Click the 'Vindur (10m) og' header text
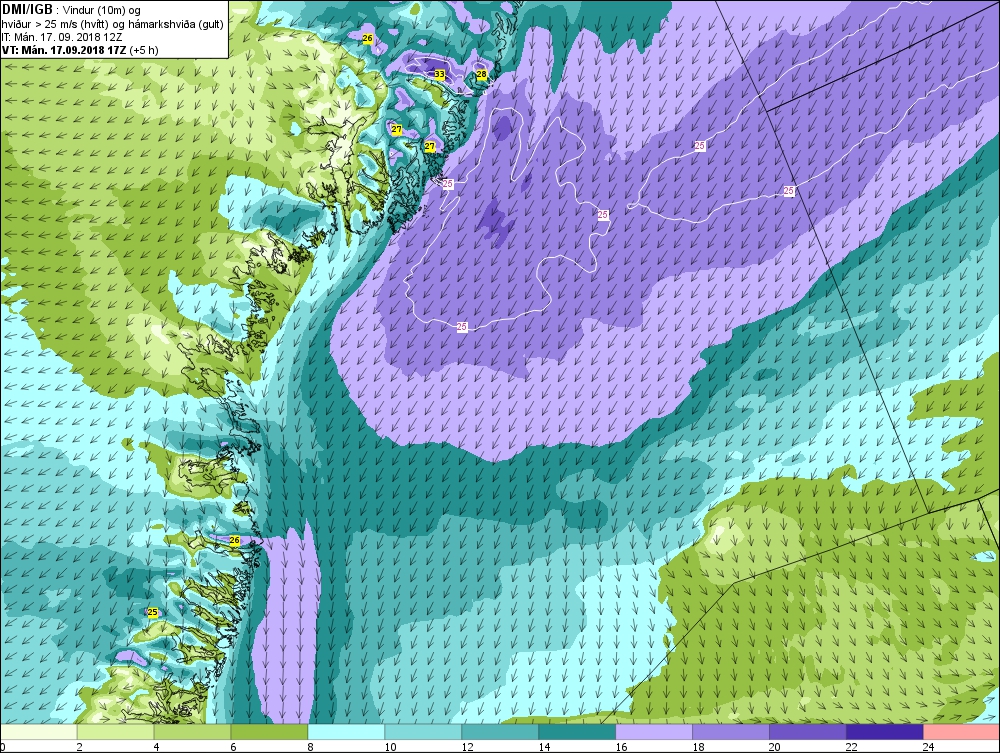Image resolution: width=1000 pixels, height=753 pixels. pos(102,10)
